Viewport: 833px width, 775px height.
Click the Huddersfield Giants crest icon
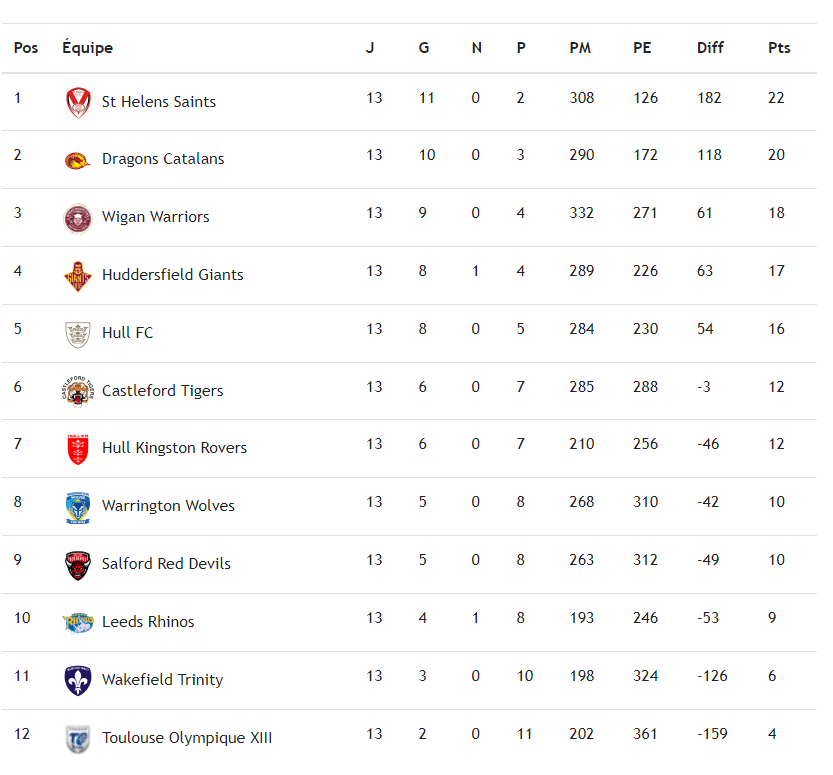(x=78, y=275)
